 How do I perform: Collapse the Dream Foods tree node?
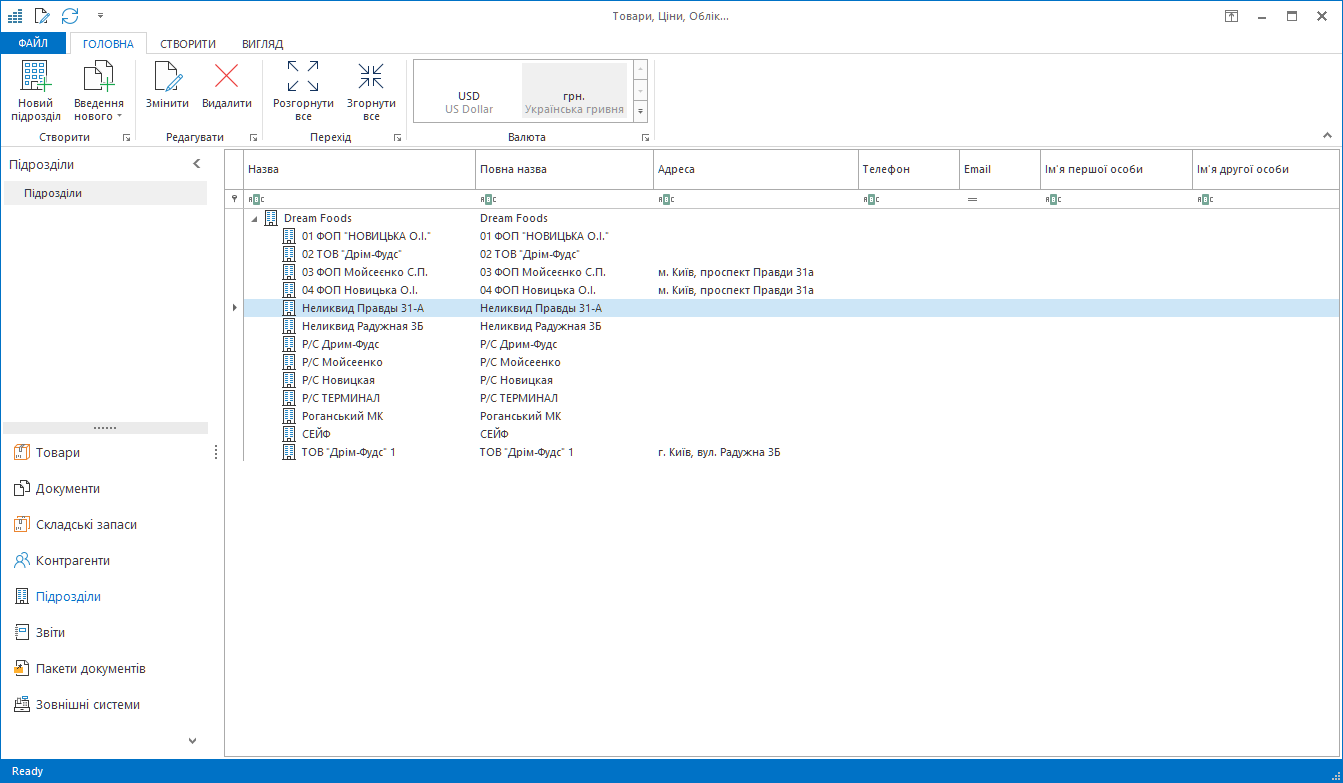[253, 218]
